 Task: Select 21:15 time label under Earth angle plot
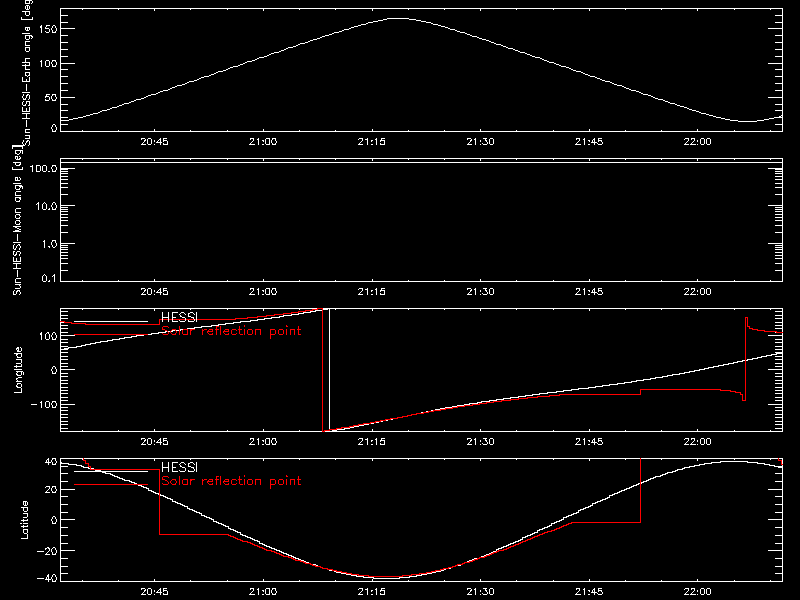[x=371, y=142]
